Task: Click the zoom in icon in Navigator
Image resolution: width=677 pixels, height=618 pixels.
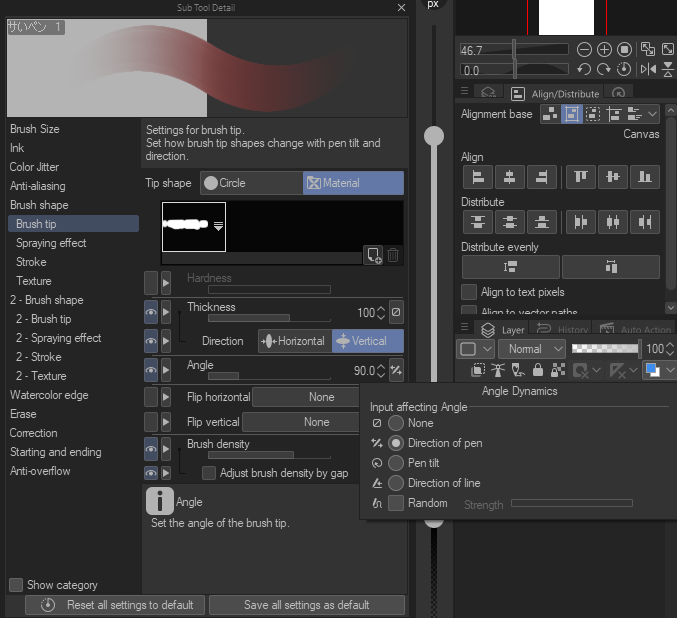Action: (604, 50)
